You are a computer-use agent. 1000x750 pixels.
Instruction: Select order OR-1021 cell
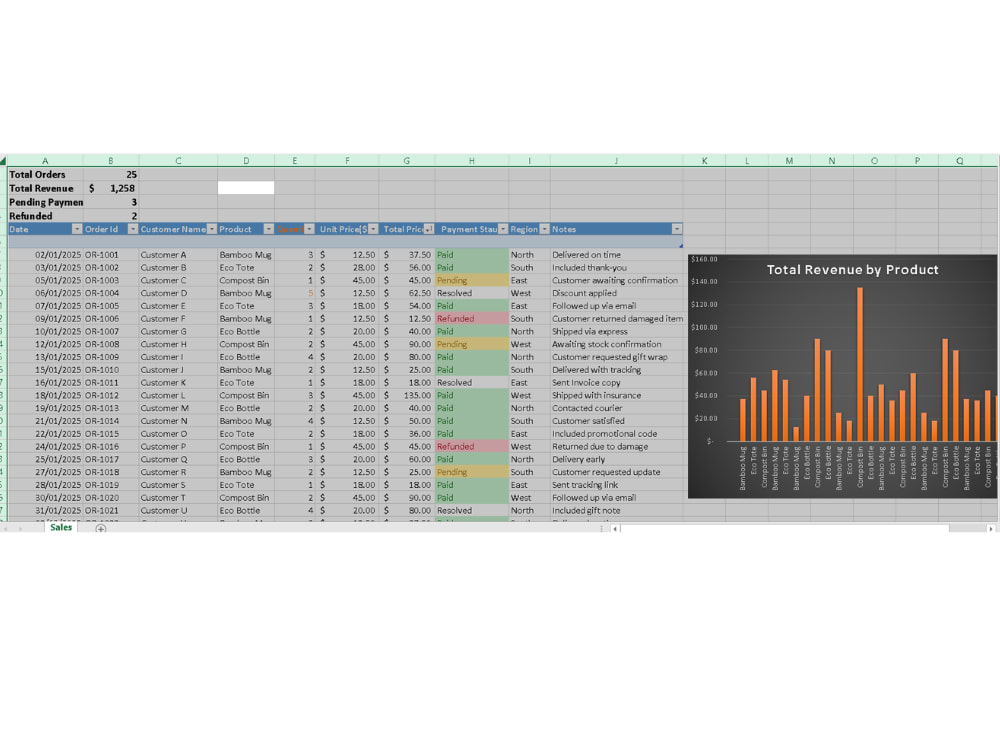coord(111,510)
